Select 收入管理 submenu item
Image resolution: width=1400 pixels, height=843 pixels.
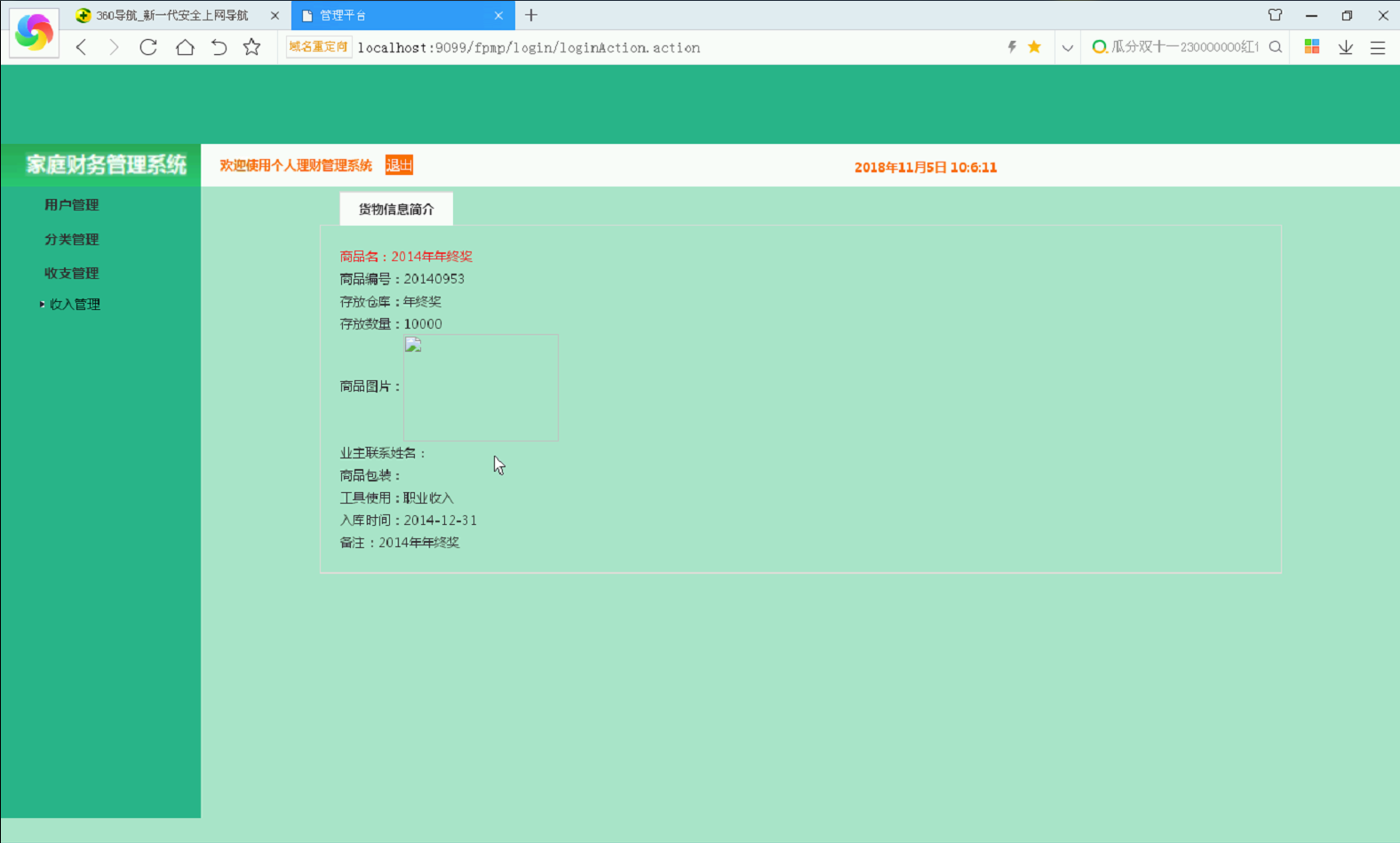[x=75, y=304]
